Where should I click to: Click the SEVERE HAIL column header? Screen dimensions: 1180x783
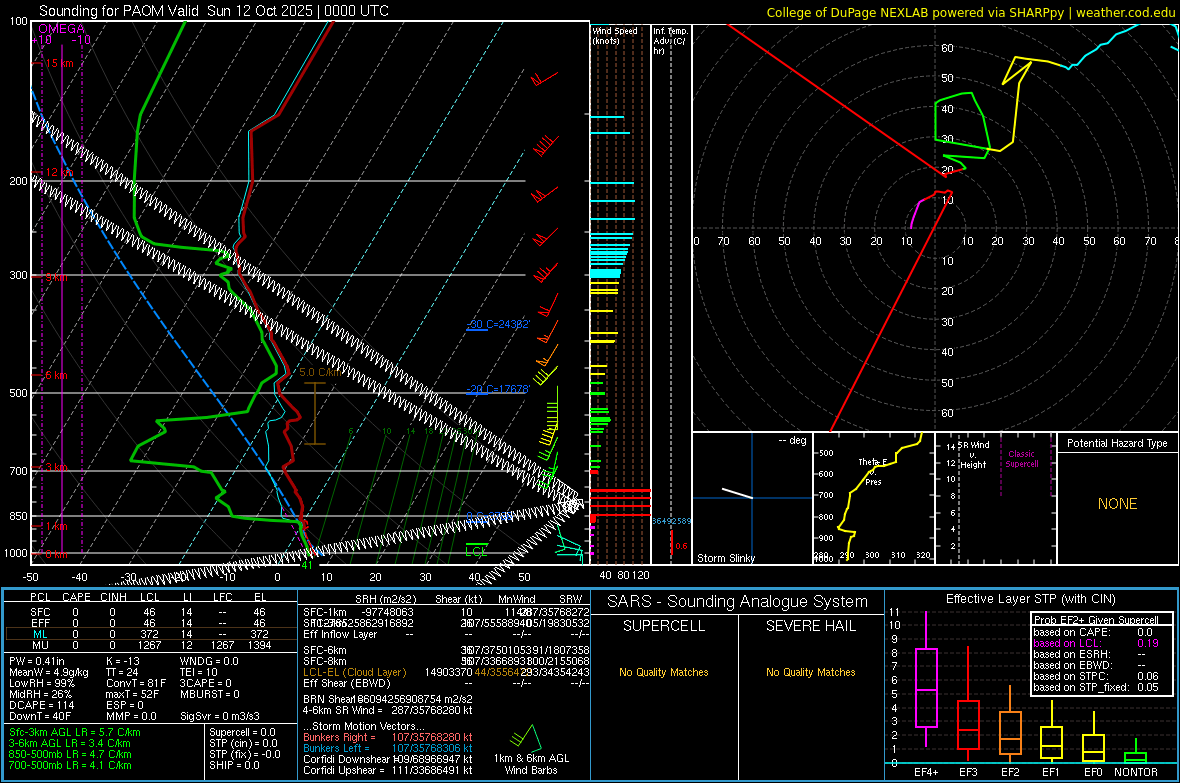point(810,626)
